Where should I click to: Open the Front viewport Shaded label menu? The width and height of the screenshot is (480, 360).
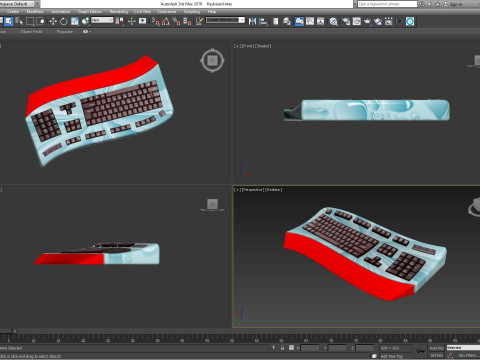click(263, 46)
